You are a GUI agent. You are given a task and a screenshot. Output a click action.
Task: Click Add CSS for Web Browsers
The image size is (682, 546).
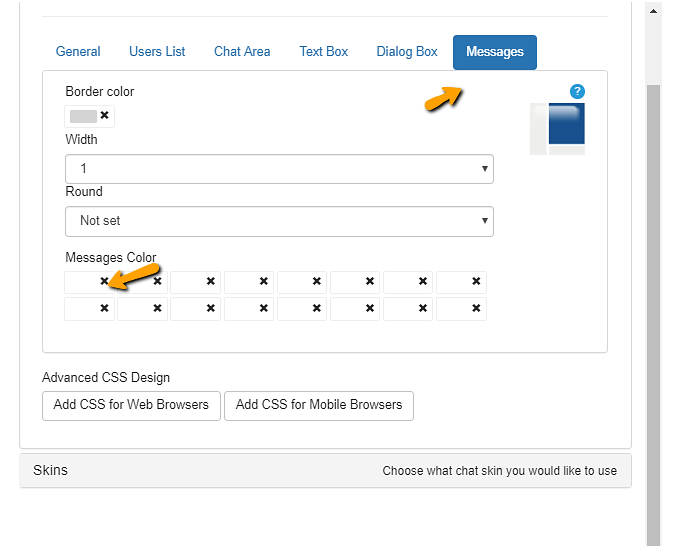131,405
